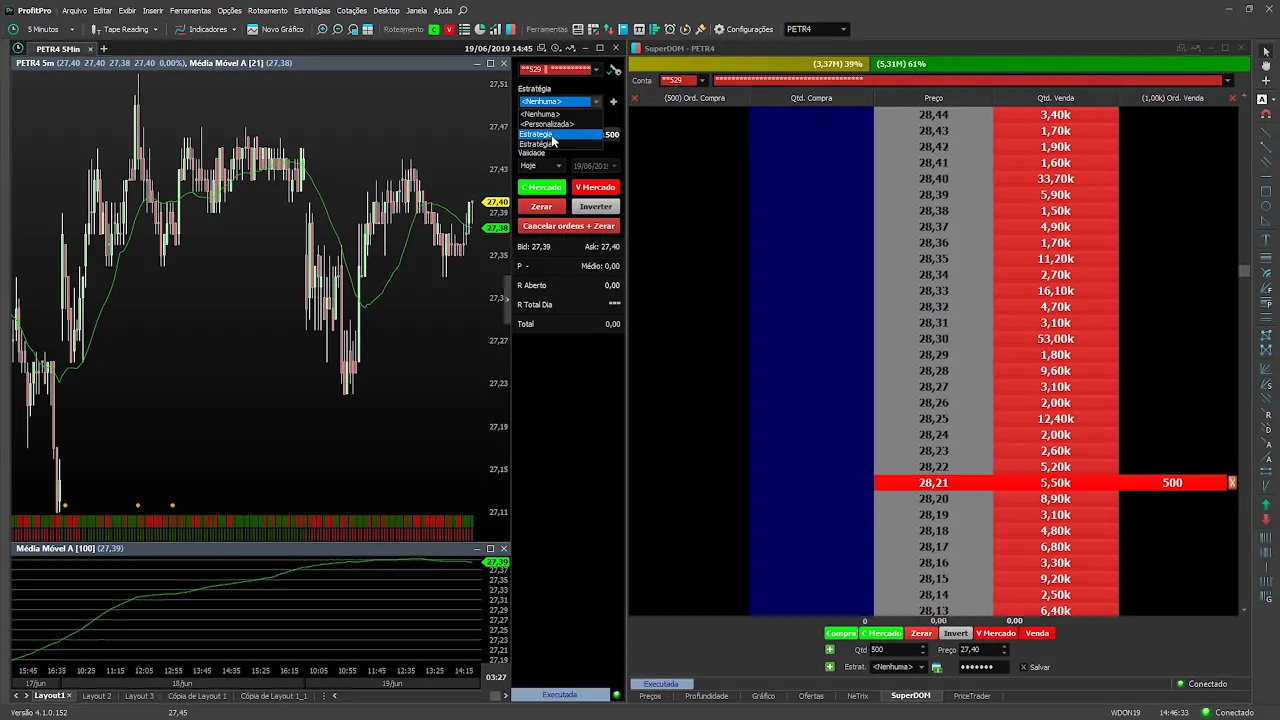Viewport: 1280px width, 720px height.
Task: Open the Roteamento menu
Action: [x=267, y=10]
